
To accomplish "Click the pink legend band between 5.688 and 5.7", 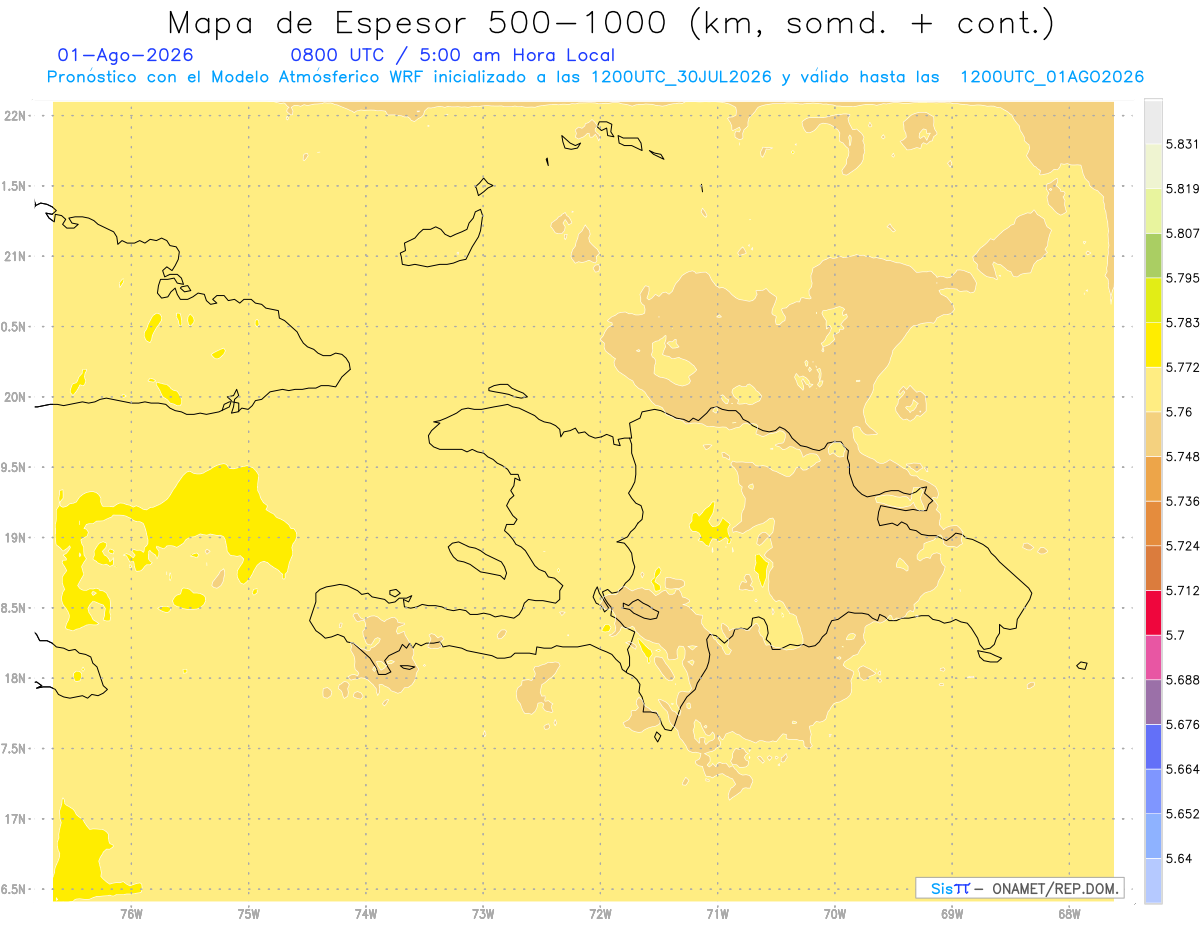I will pyautogui.click(x=1153, y=657).
